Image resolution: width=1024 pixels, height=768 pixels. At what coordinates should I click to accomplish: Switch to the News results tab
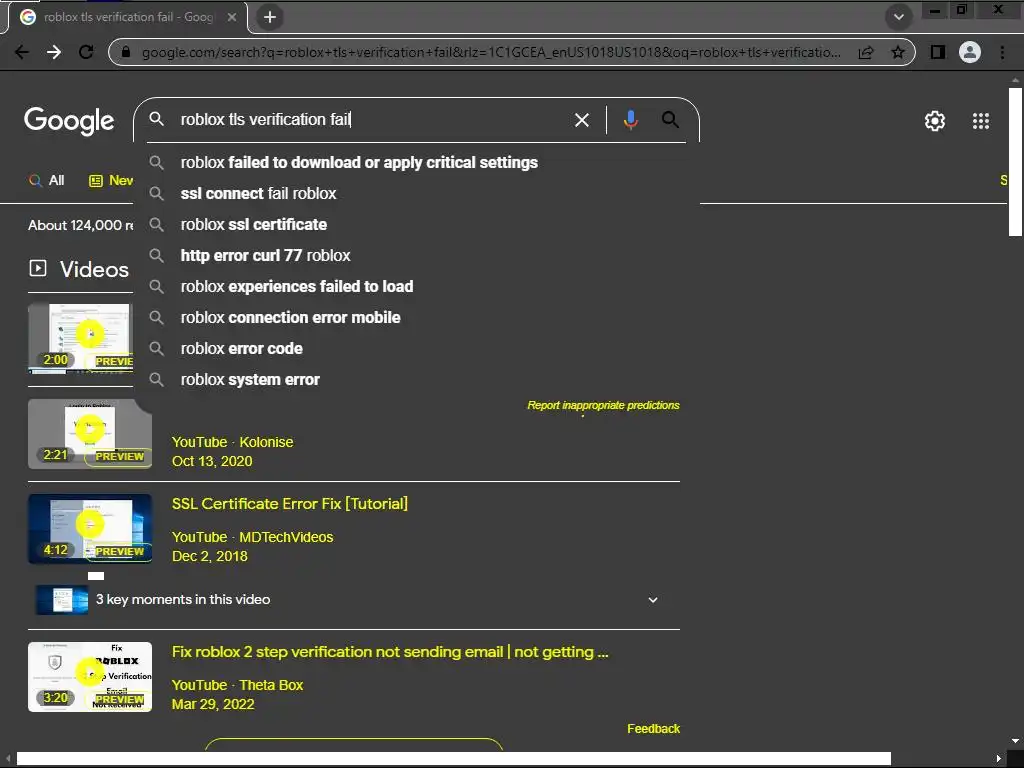click(x=111, y=180)
